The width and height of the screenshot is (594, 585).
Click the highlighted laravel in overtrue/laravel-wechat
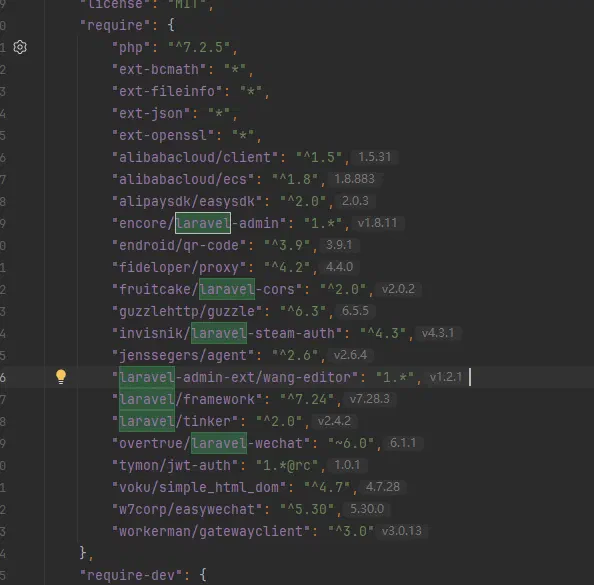pyautogui.click(x=219, y=443)
